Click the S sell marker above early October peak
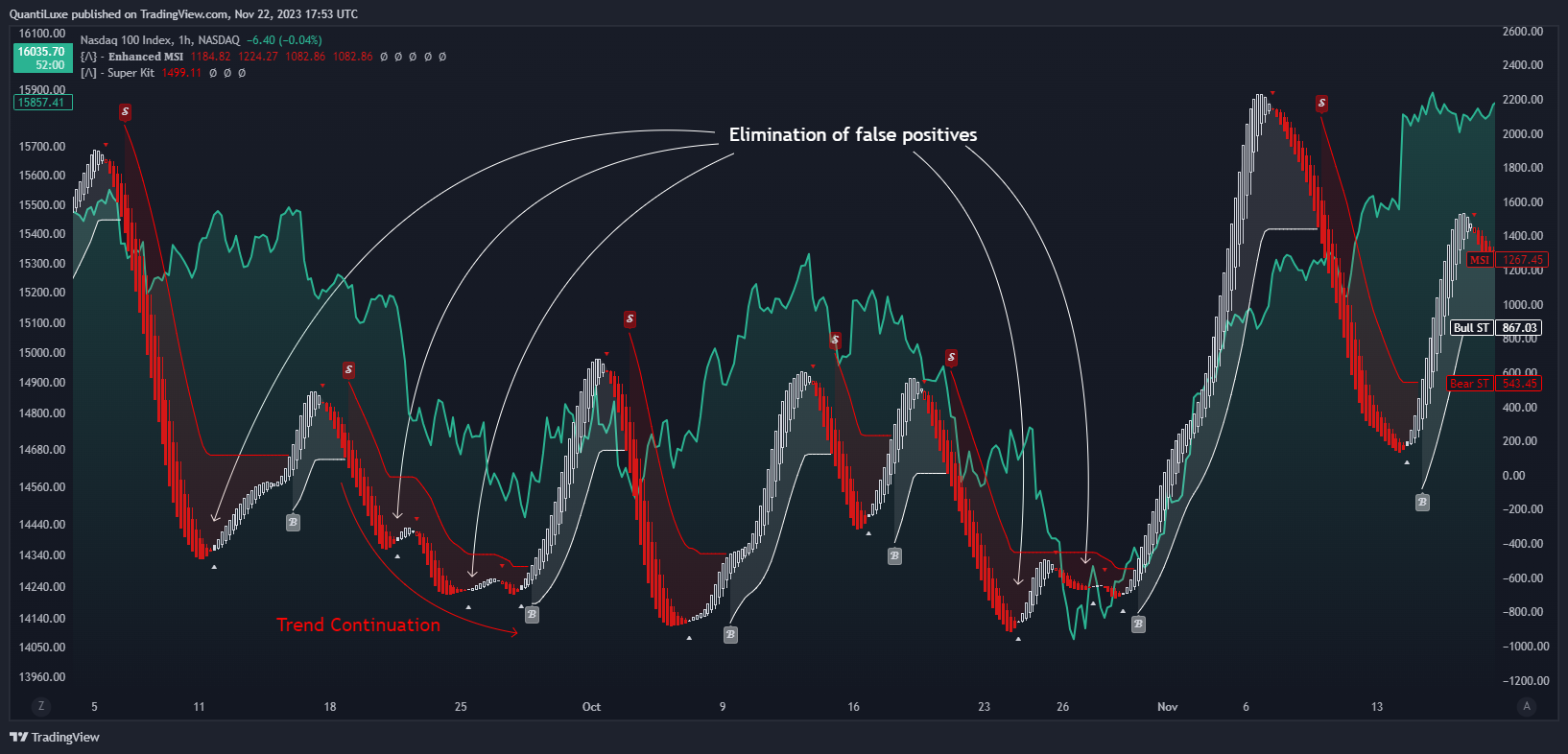Screen dimensions: 1568x754 [x=630, y=318]
